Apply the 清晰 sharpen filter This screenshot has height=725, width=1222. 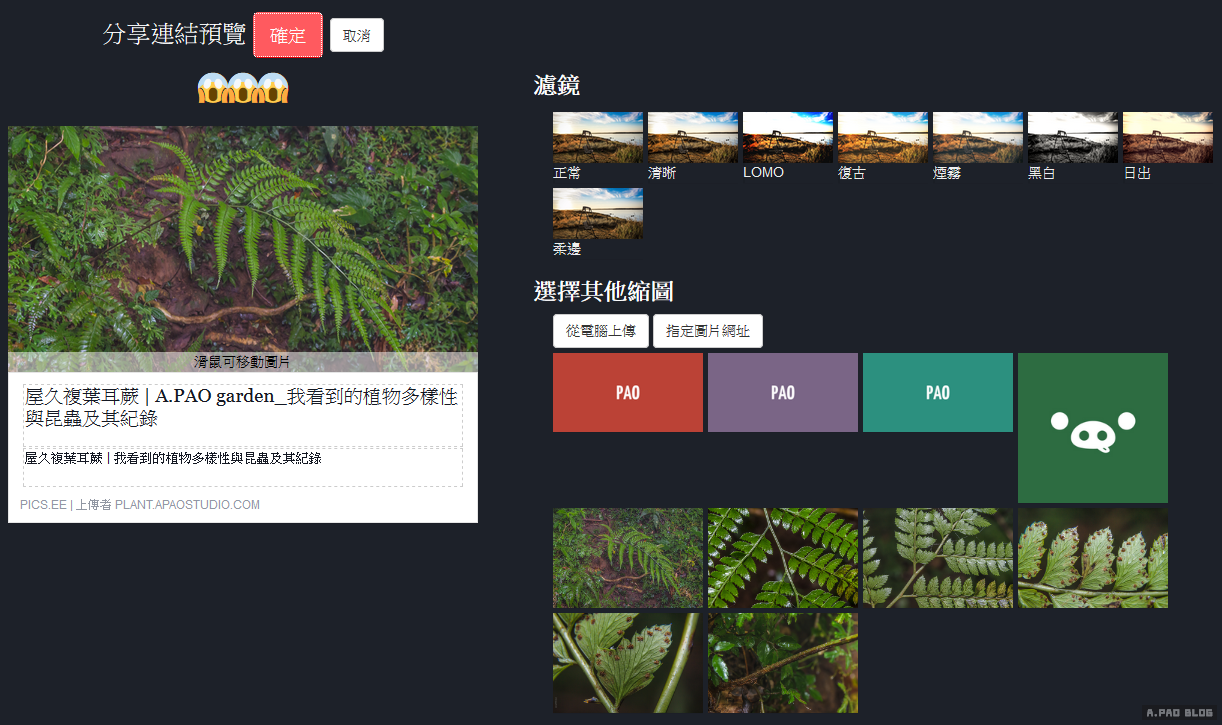pyautogui.click(x=692, y=137)
